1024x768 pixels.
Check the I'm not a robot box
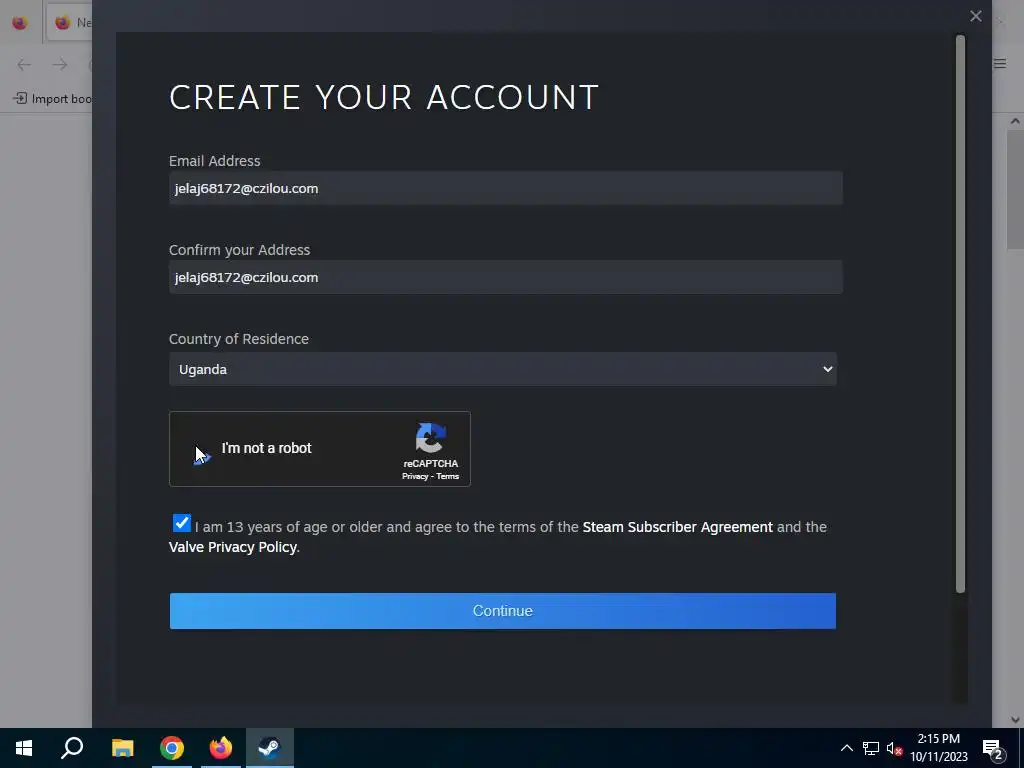tap(202, 449)
